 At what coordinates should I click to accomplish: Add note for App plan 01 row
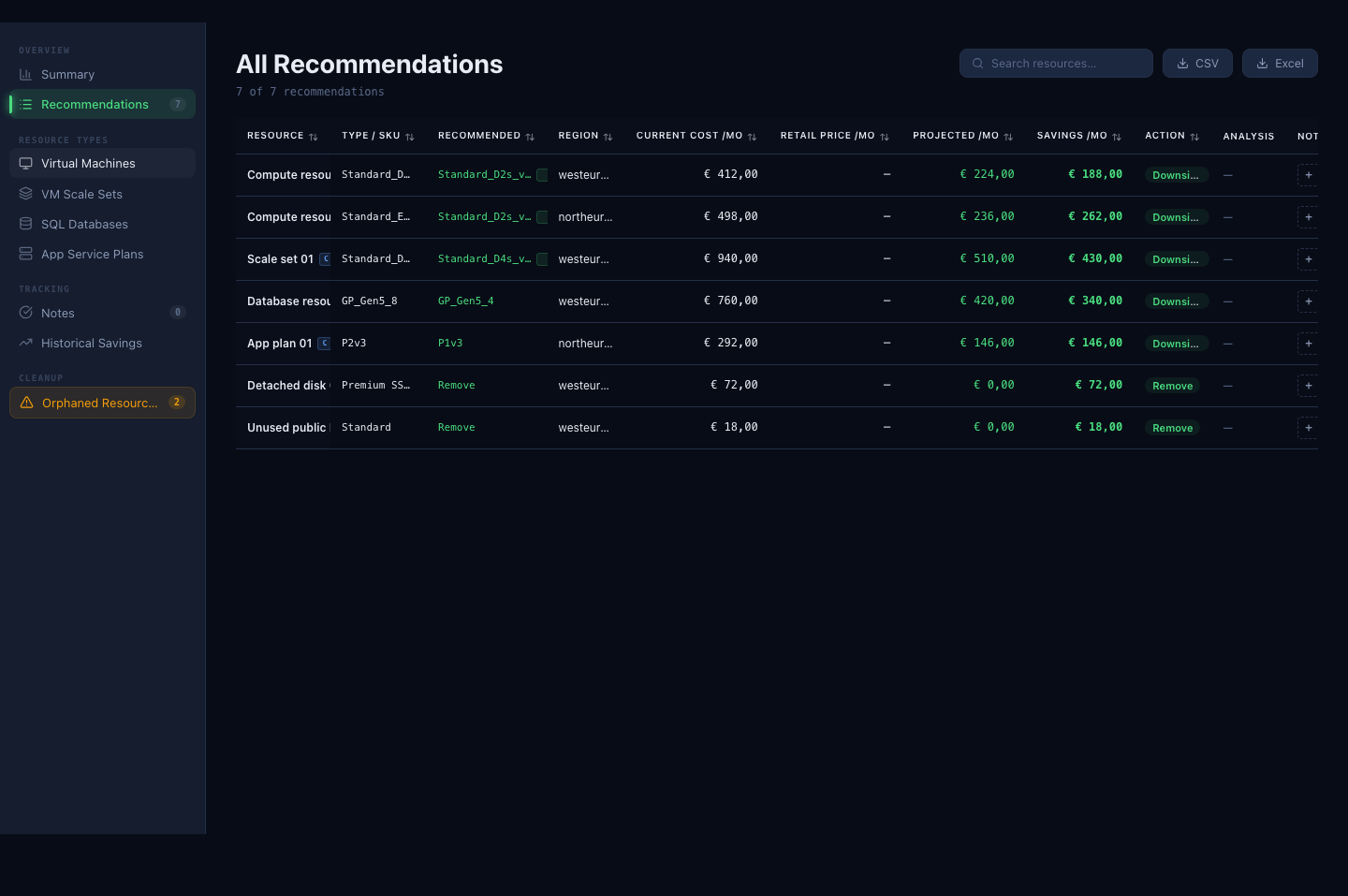click(1308, 344)
